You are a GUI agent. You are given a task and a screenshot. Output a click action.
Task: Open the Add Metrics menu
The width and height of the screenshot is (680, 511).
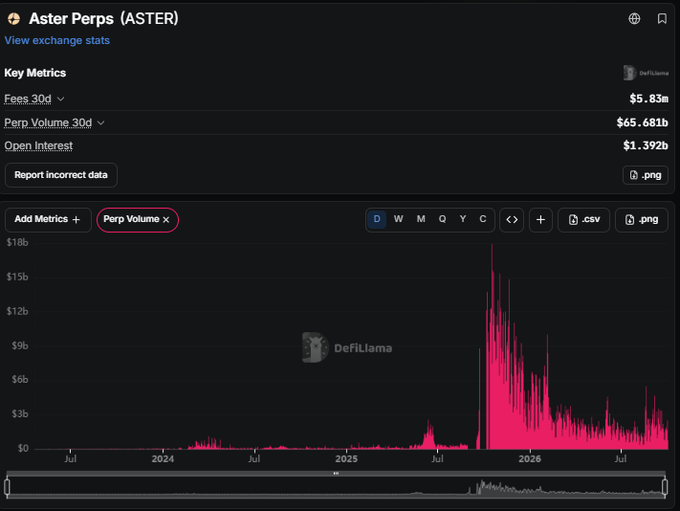pyautogui.click(x=48, y=219)
